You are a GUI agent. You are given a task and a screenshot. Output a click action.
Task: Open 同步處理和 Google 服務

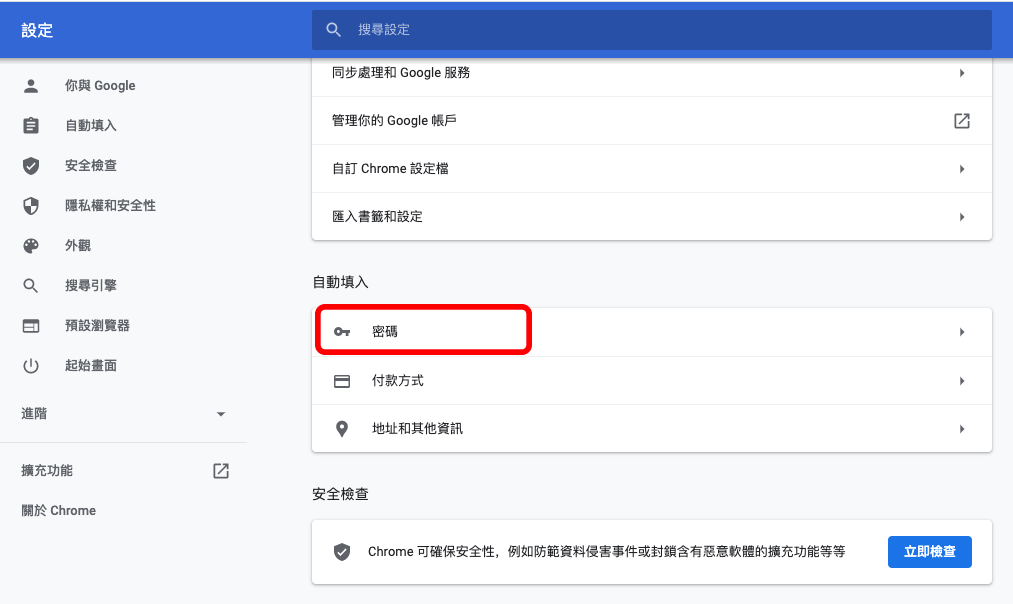652,78
